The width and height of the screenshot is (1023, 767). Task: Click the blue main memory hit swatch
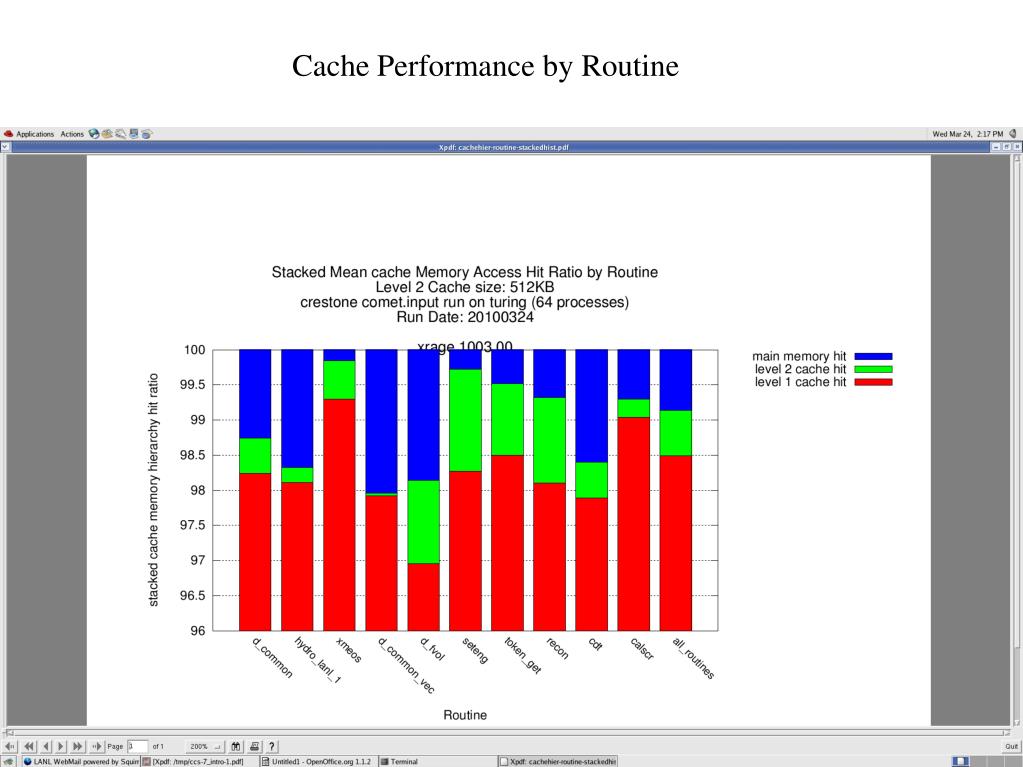tap(873, 357)
